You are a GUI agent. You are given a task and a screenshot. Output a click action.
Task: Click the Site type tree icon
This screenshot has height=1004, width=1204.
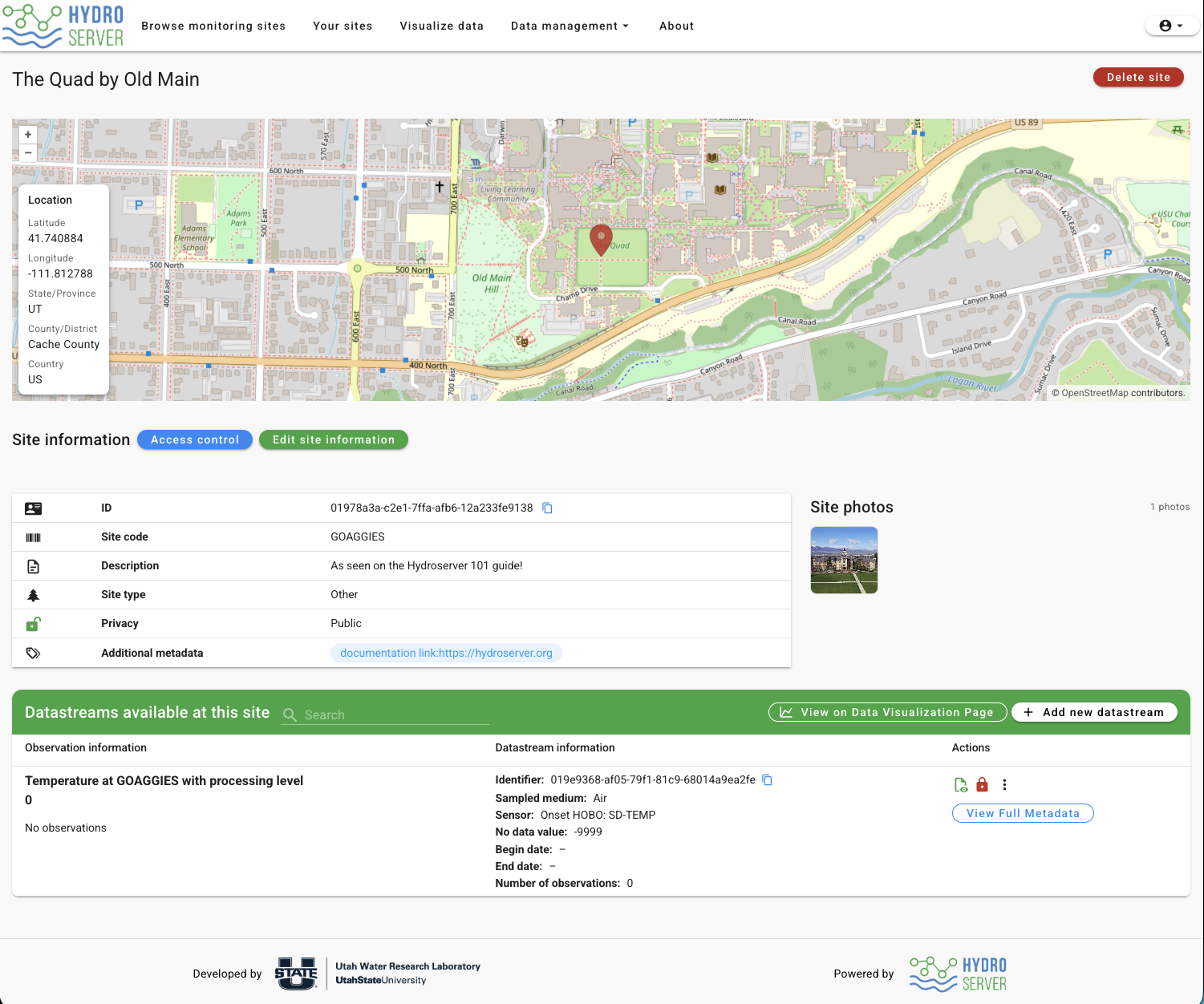coord(33,595)
